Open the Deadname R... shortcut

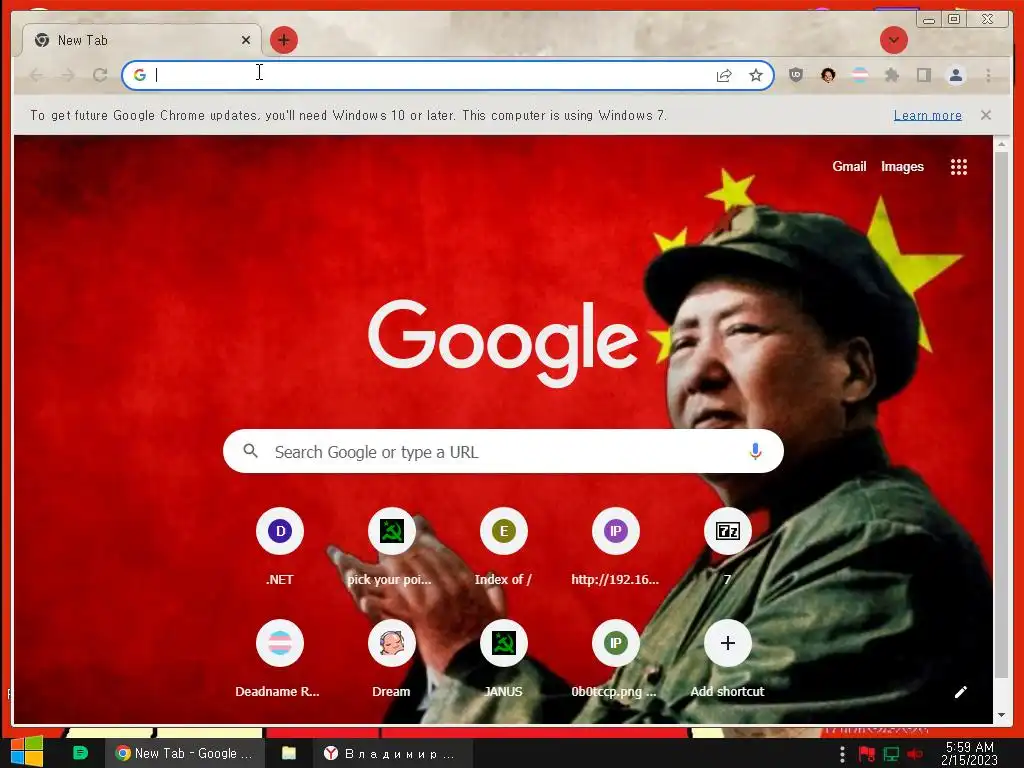point(280,660)
